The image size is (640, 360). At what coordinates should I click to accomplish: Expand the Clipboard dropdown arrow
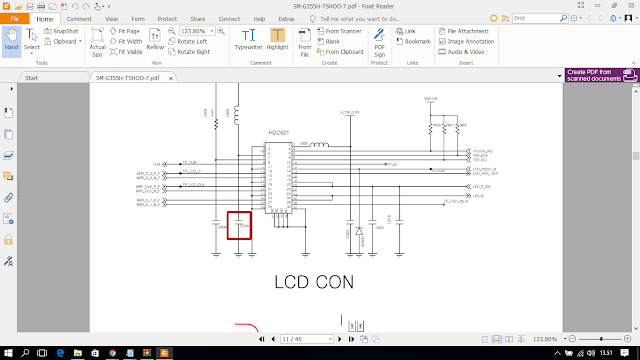(x=80, y=41)
